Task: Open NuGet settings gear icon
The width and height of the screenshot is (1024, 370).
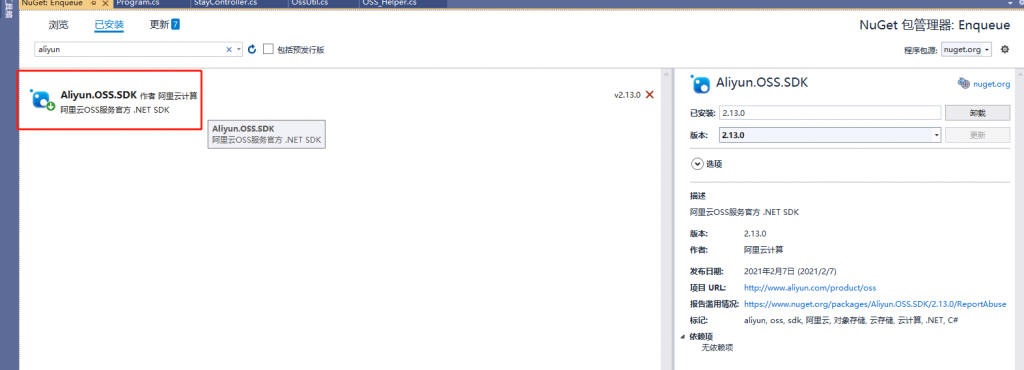Action: click(x=1005, y=49)
